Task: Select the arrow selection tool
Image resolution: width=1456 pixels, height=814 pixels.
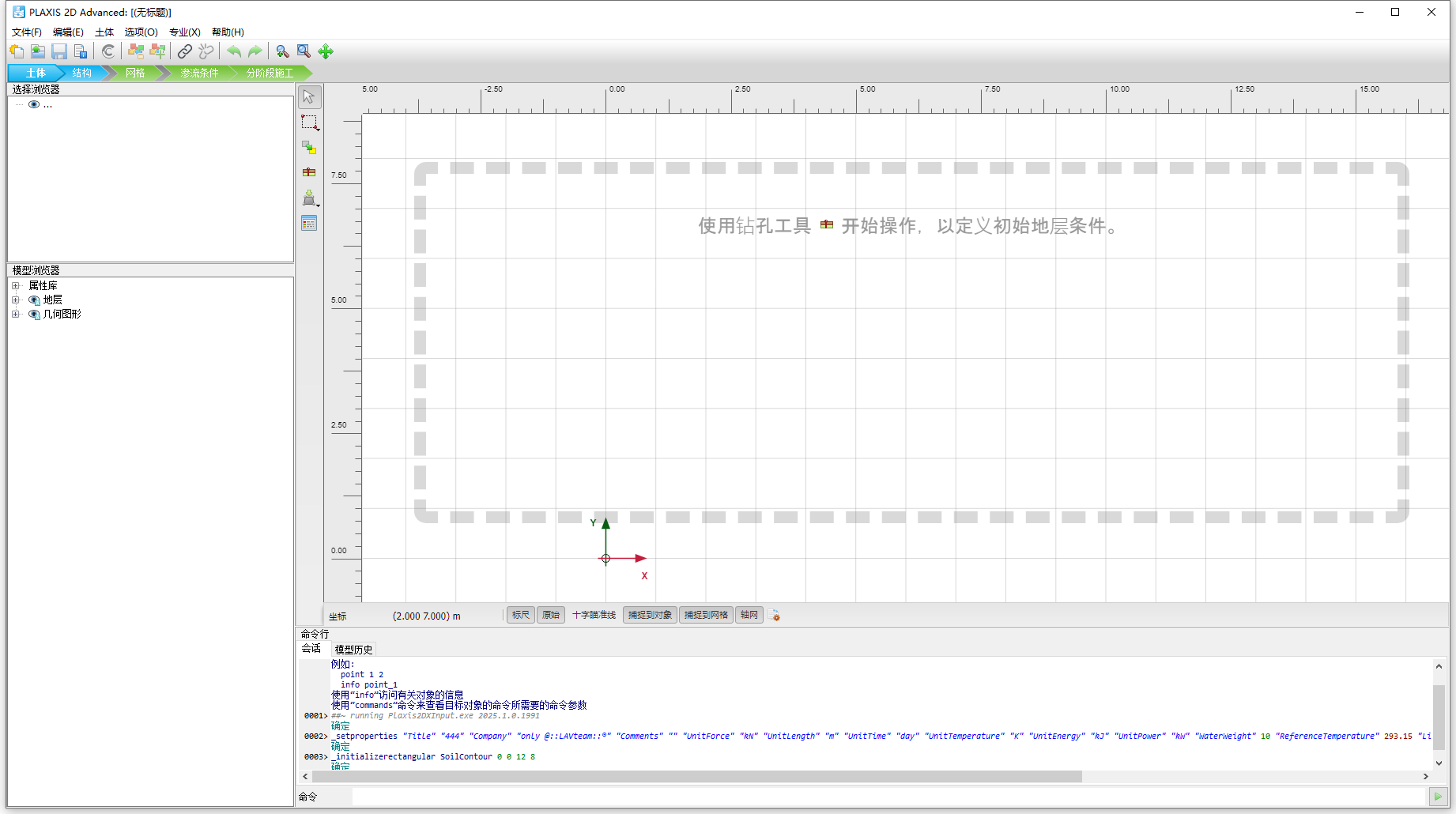Action: pos(309,97)
